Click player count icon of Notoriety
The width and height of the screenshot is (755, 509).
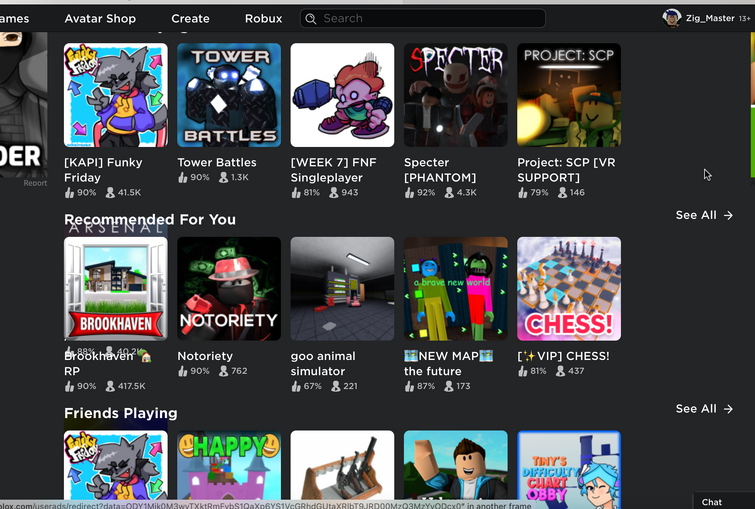pos(223,371)
